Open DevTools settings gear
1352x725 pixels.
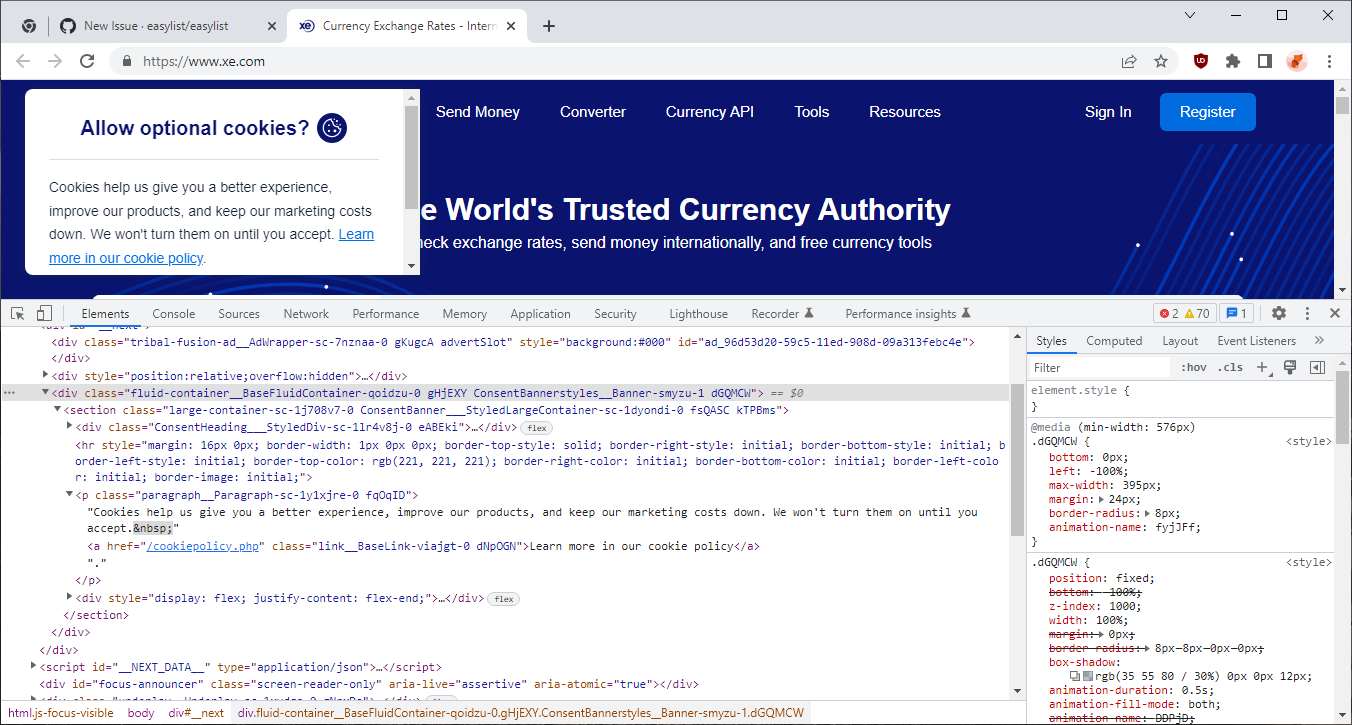click(x=1279, y=313)
